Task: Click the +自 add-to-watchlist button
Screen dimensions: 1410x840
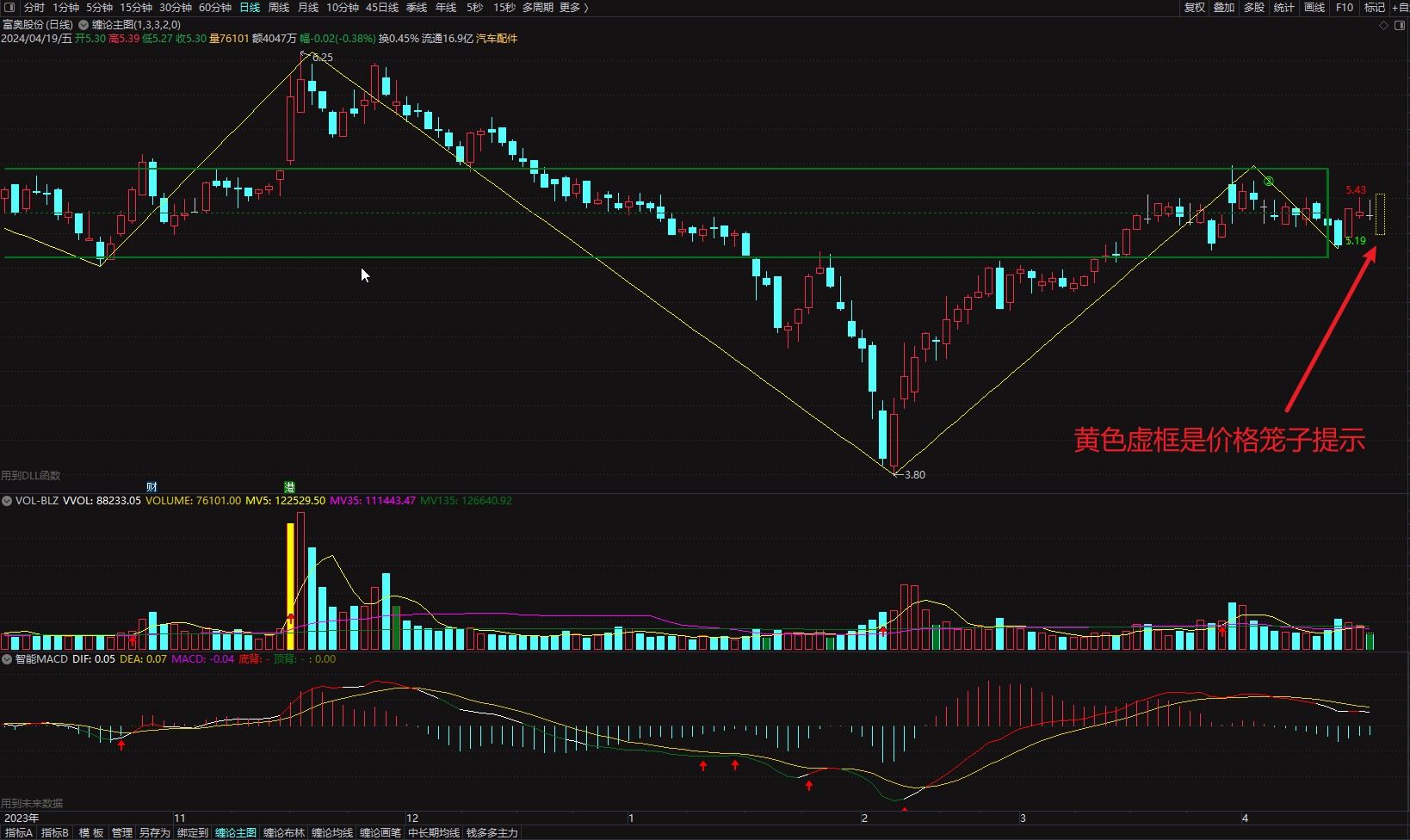Action: click(1400, 7)
